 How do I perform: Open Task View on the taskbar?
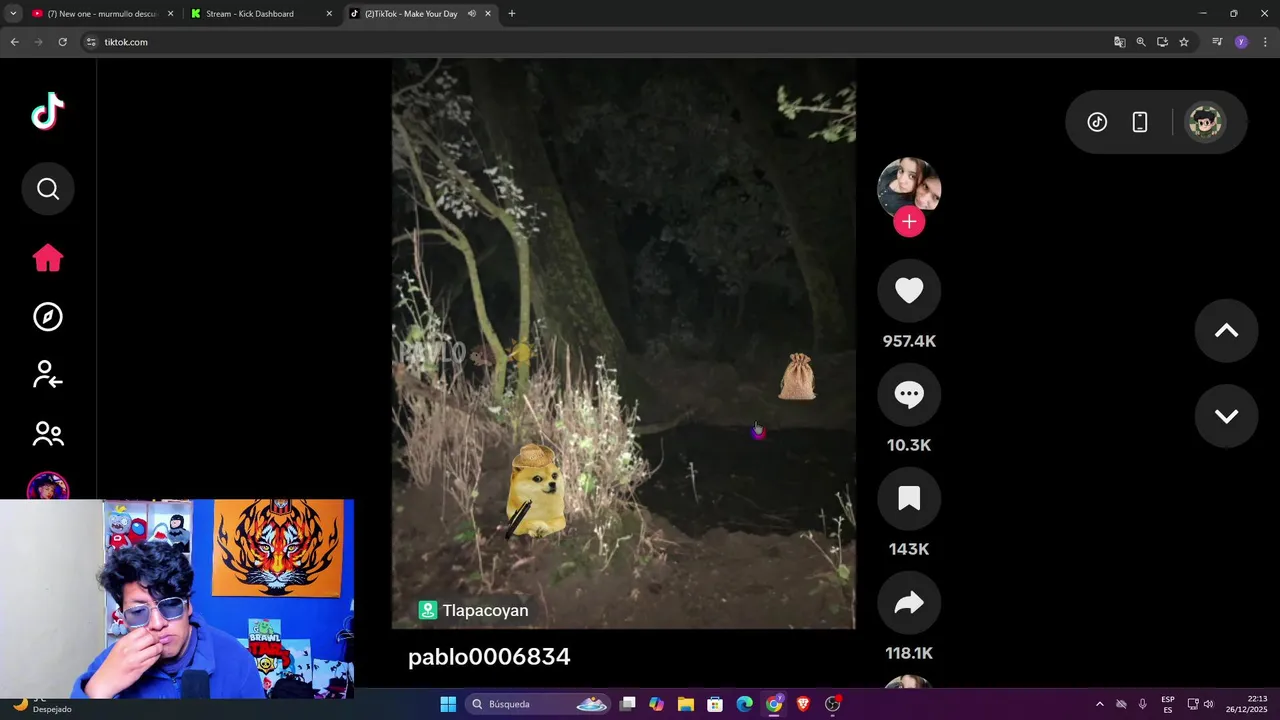[627, 704]
